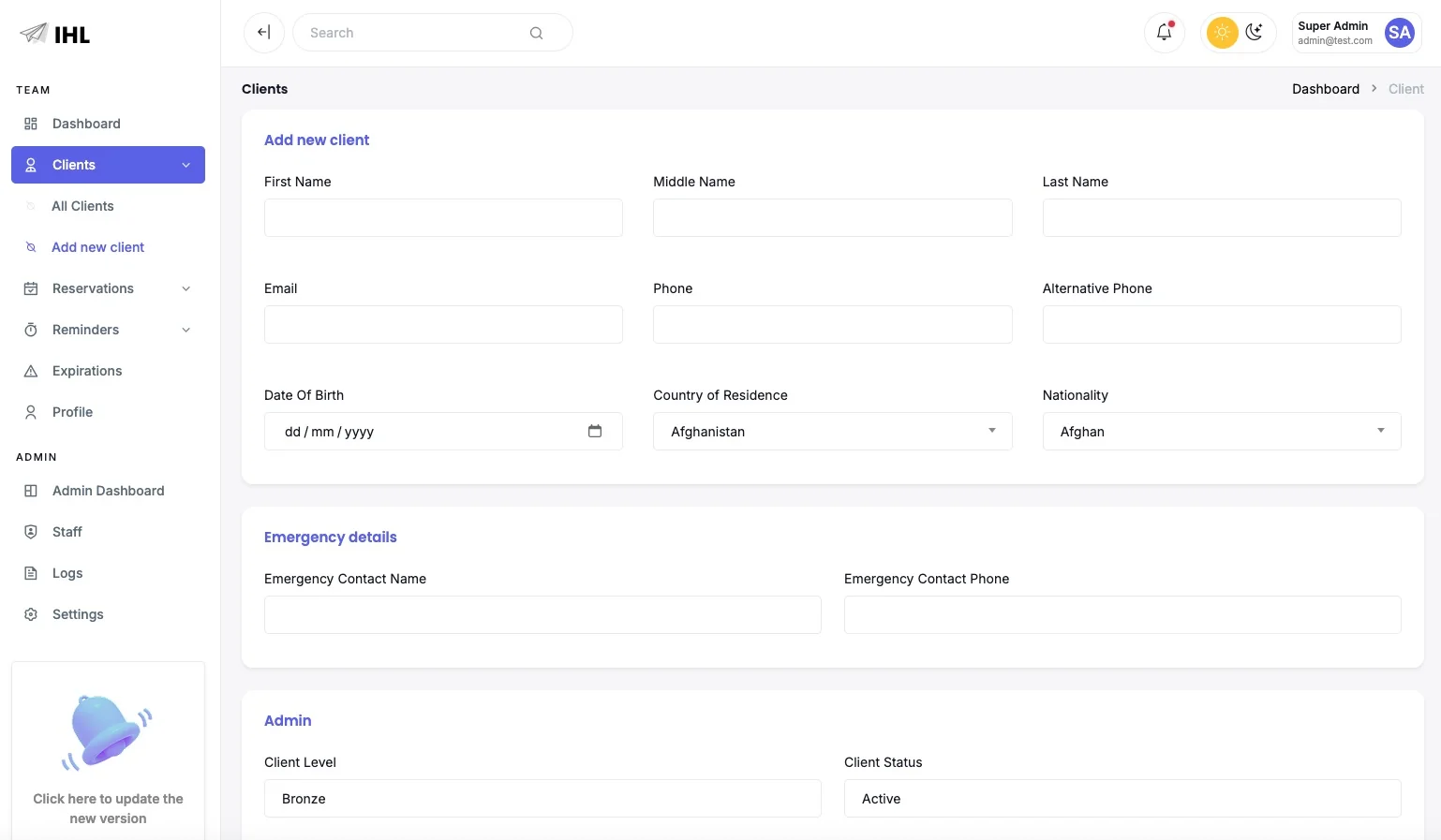Click the Last Name input field
The height and width of the screenshot is (840, 1441).
[x=1222, y=217]
